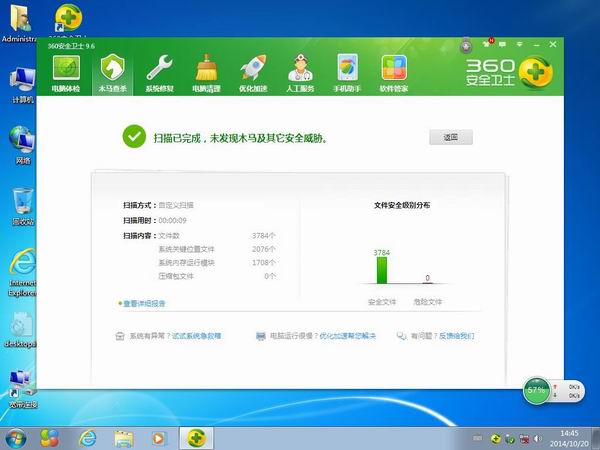The image size is (600, 450).
Task: Click the green scan-complete checkmark icon
Action: click(x=134, y=137)
